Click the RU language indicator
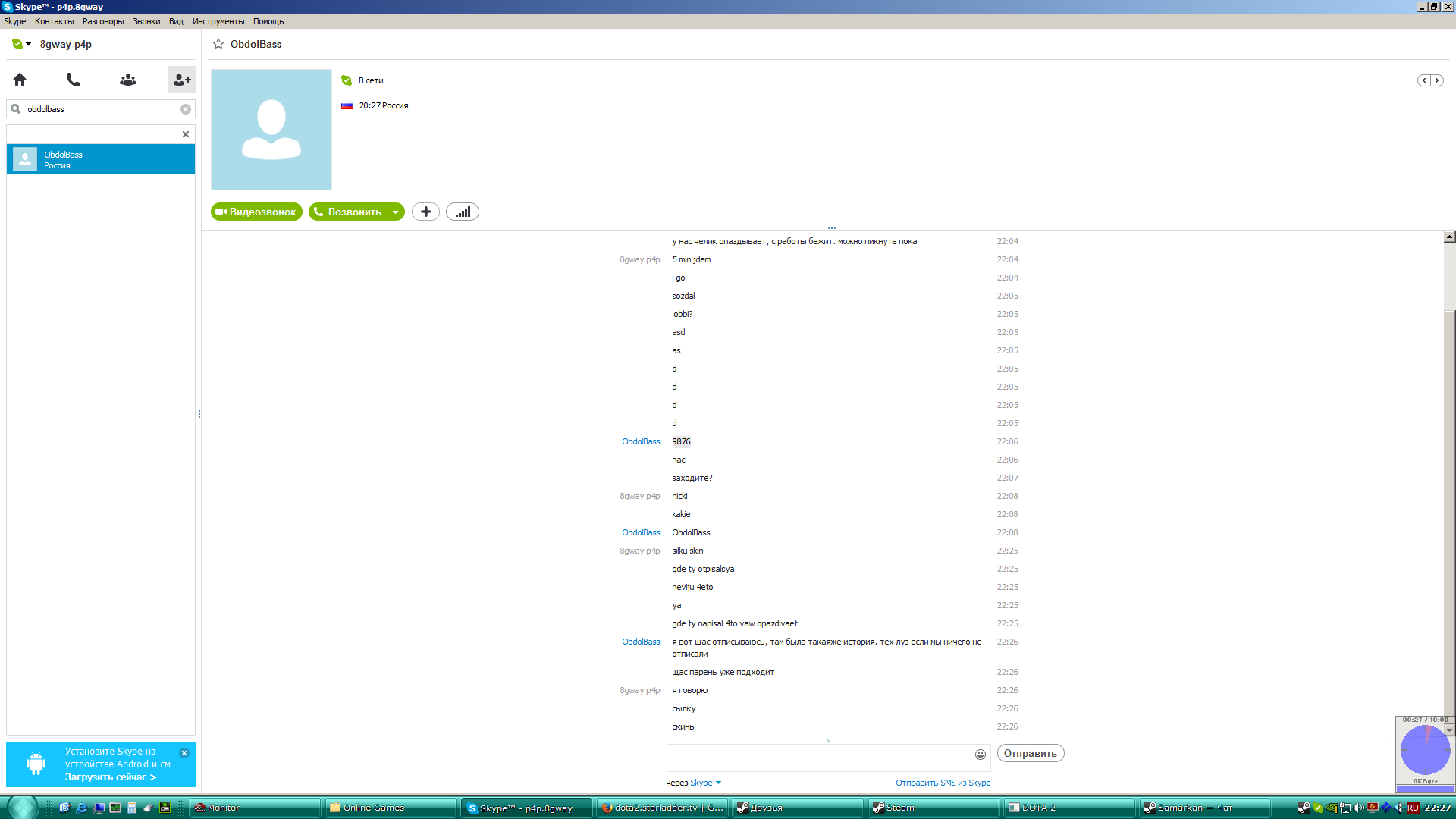1456x819 pixels. pos(1413,808)
